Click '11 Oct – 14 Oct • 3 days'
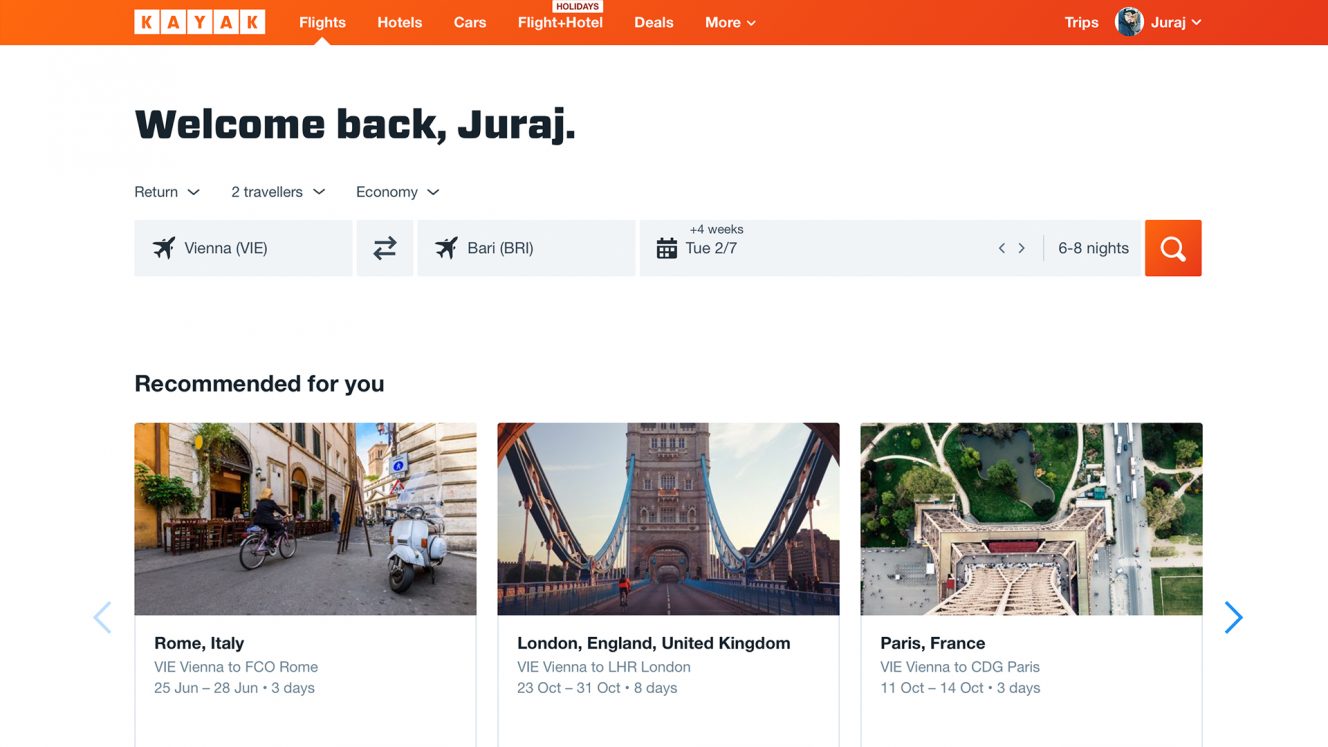This screenshot has width=1328, height=747. click(960, 688)
